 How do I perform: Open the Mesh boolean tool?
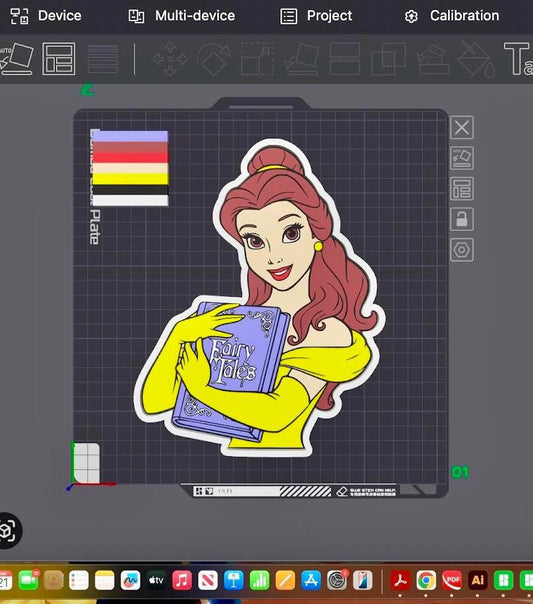(x=389, y=59)
